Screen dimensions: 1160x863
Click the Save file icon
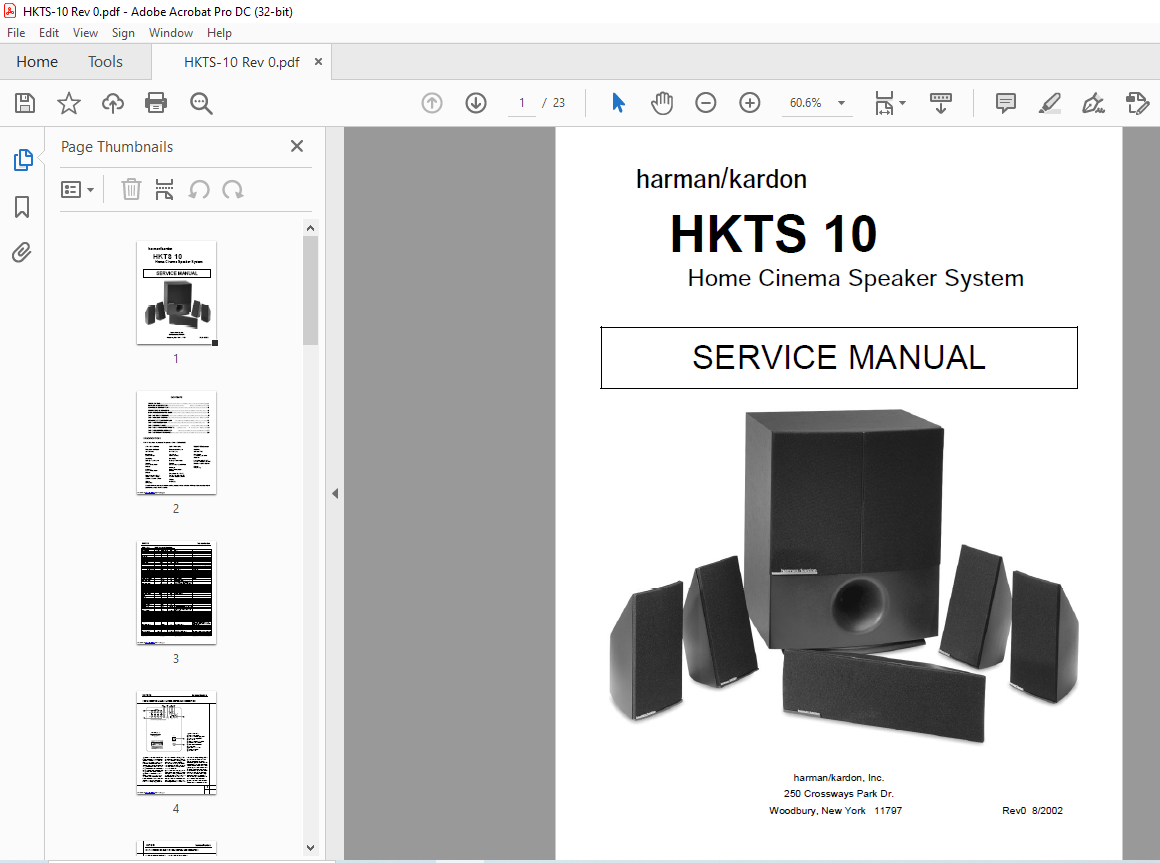(x=25, y=103)
